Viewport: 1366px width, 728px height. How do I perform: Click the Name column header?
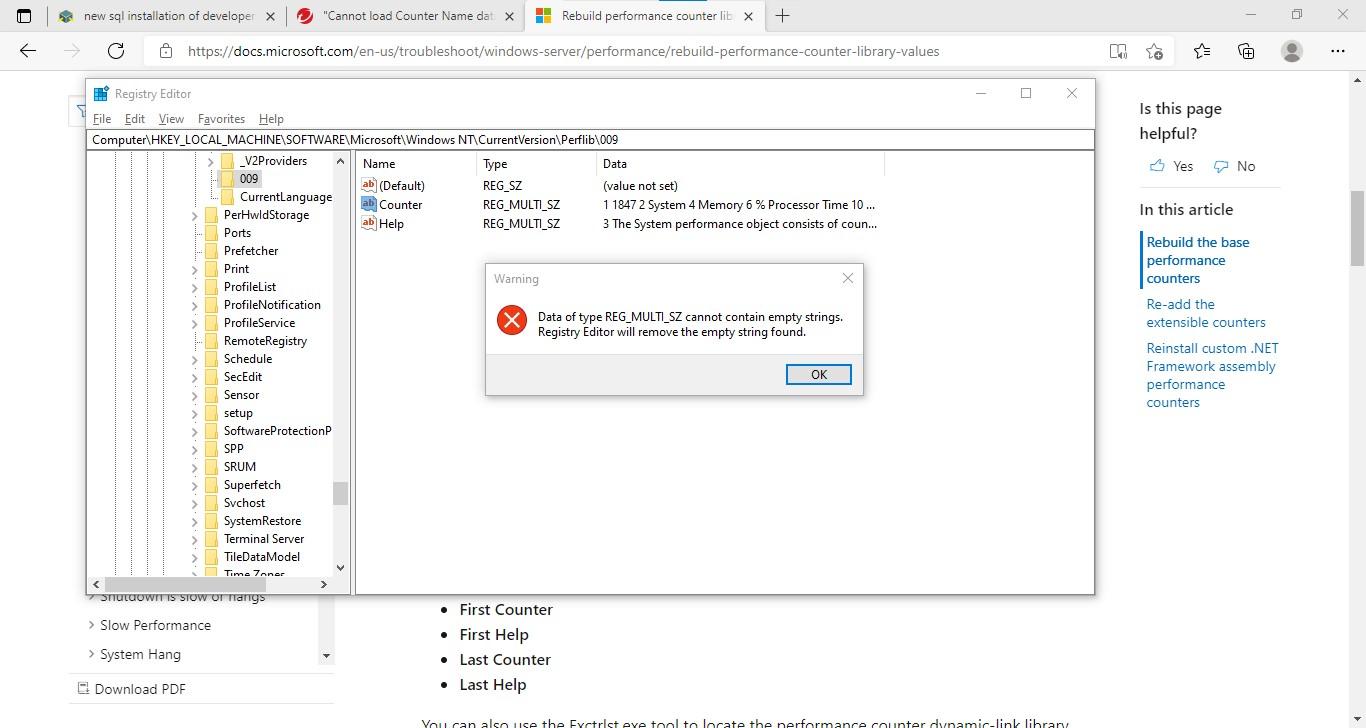(416, 164)
